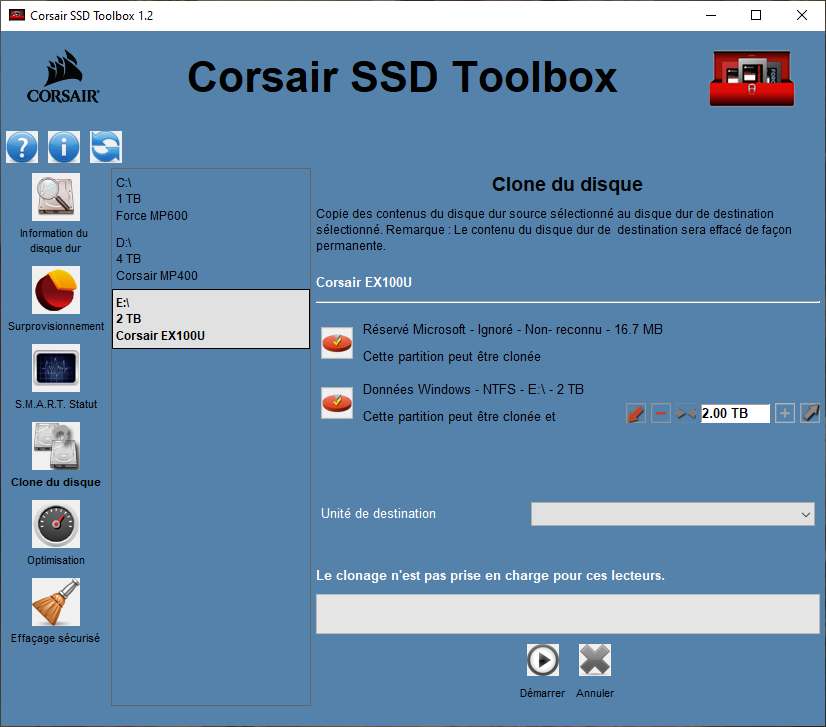The height and width of the screenshot is (727, 826).
Task: Refresh the drive list with refresh icon
Action: pyautogui.click(x=106, y=147)
